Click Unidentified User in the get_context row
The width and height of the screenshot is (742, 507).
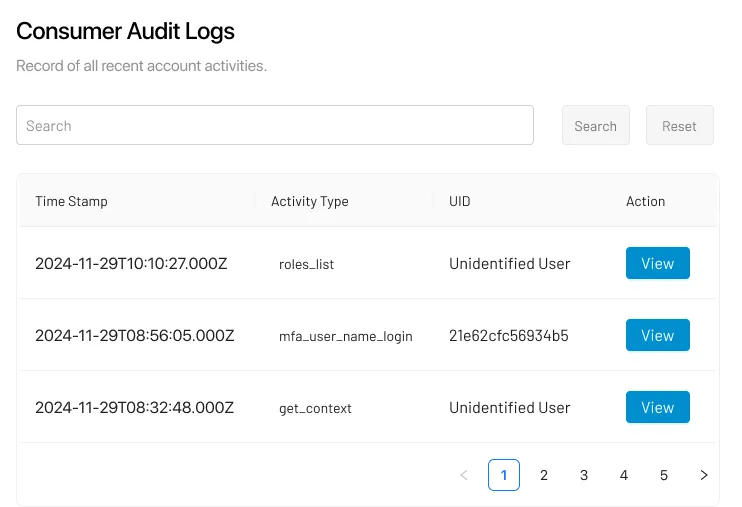point(510,407)
